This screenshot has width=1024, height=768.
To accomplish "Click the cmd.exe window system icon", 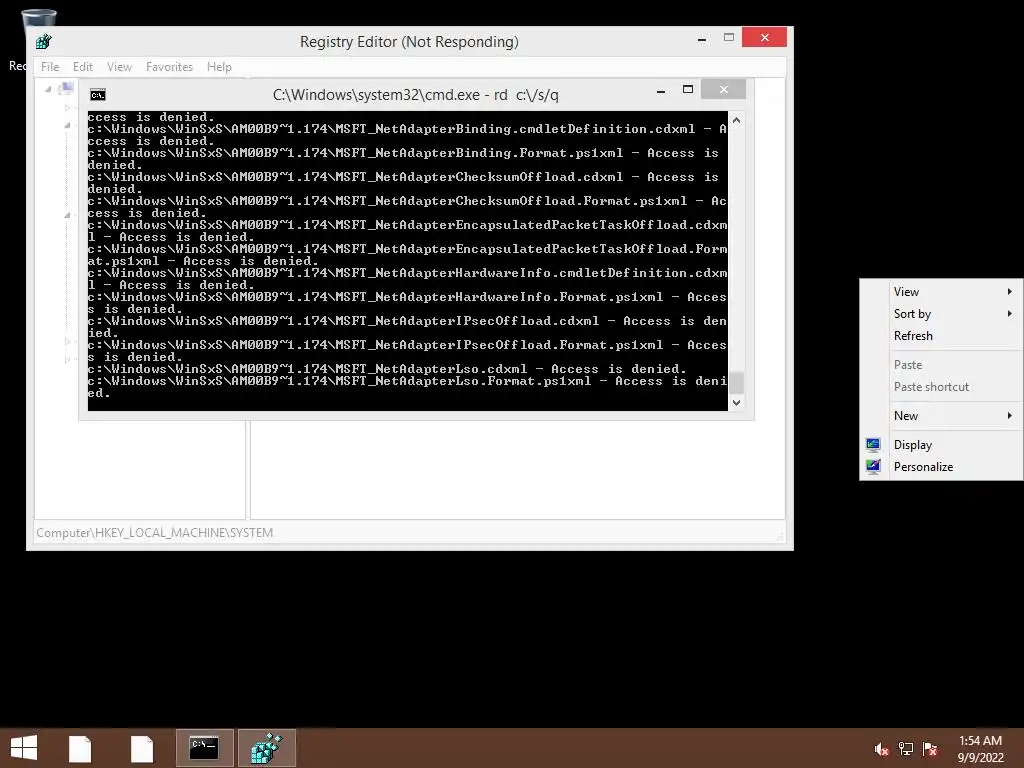I will click(98, 95).
